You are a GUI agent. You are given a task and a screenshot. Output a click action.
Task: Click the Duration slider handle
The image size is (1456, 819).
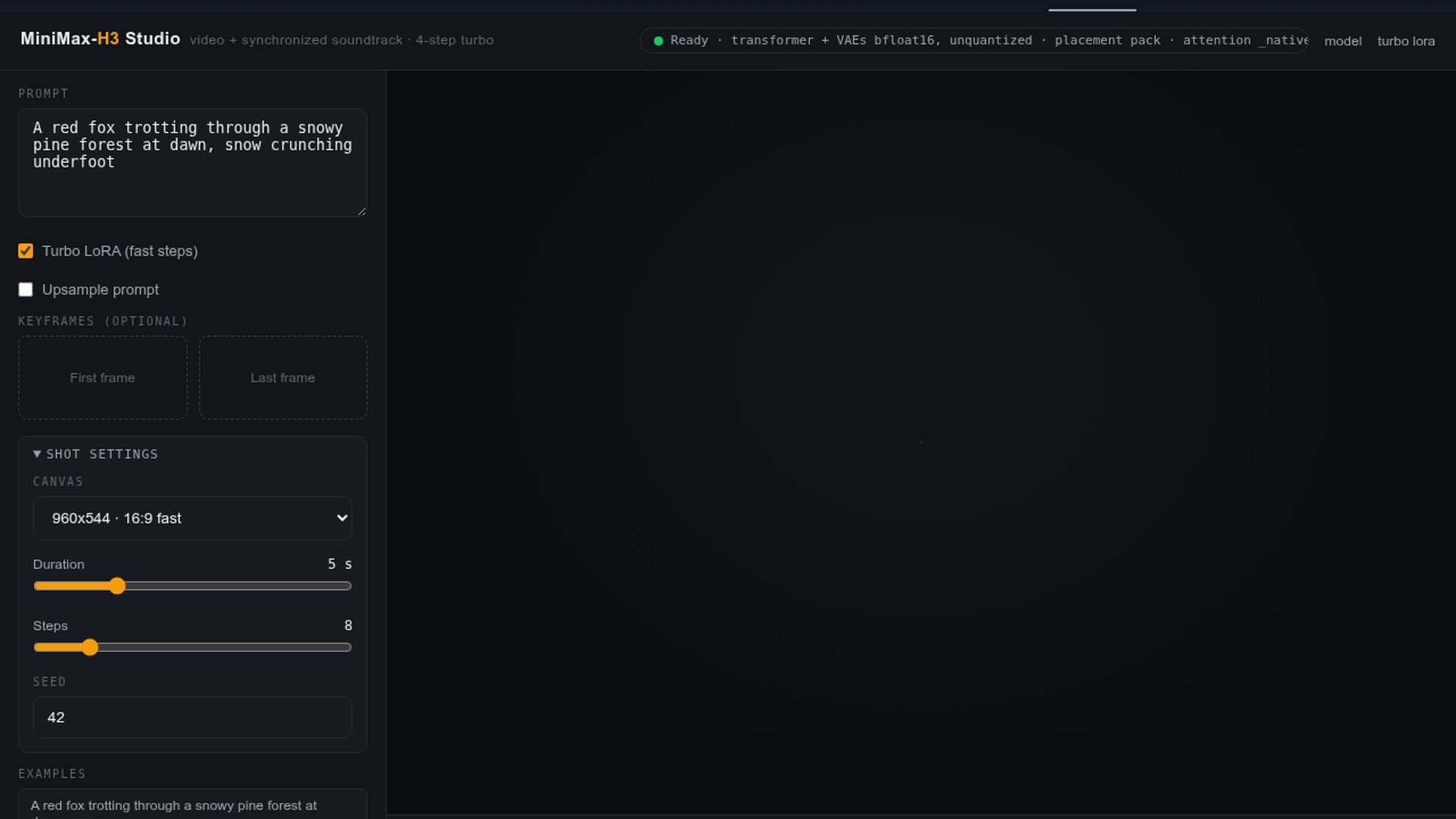(x=117, y=586)
